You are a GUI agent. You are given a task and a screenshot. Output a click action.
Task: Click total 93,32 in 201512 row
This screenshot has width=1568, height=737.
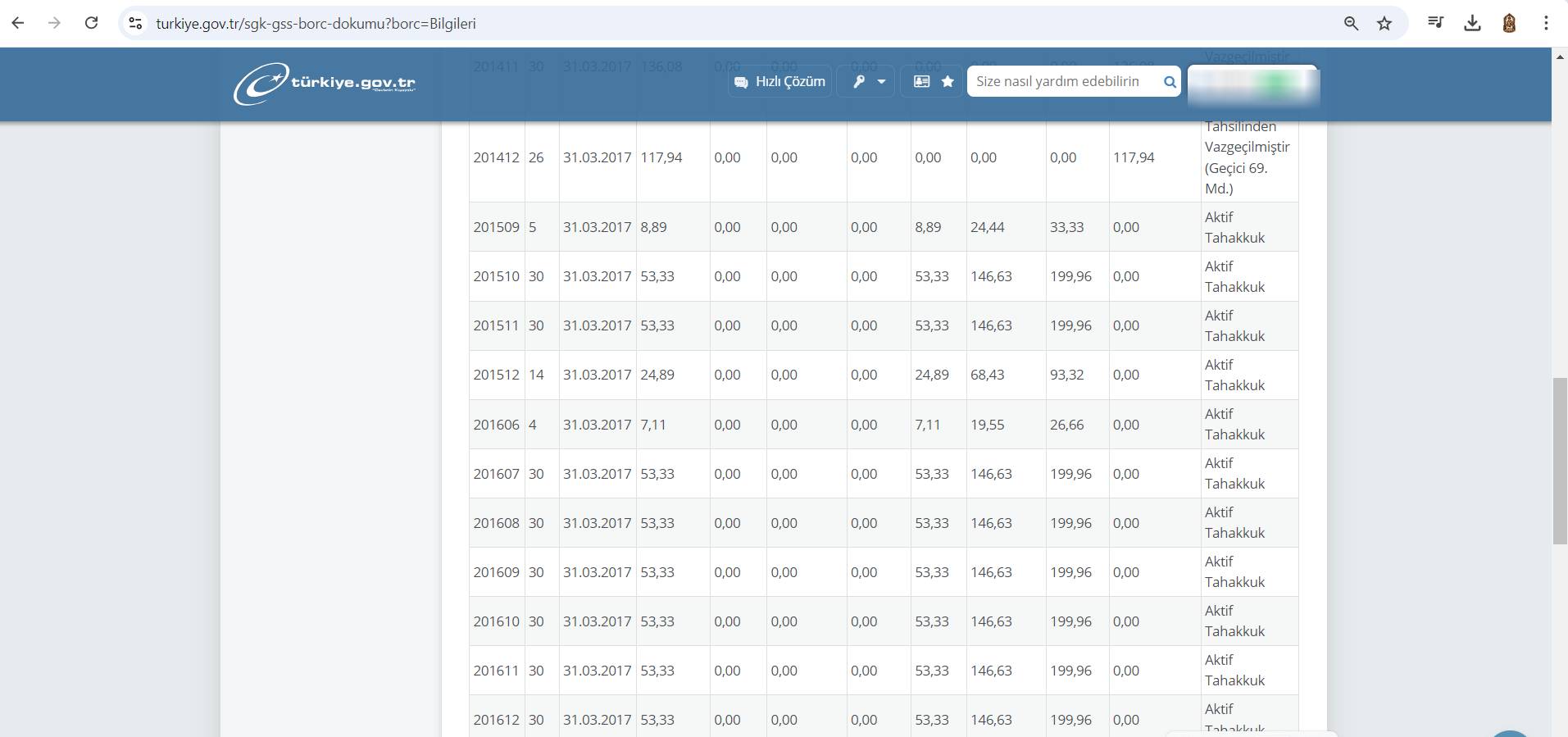point(1066,375)
